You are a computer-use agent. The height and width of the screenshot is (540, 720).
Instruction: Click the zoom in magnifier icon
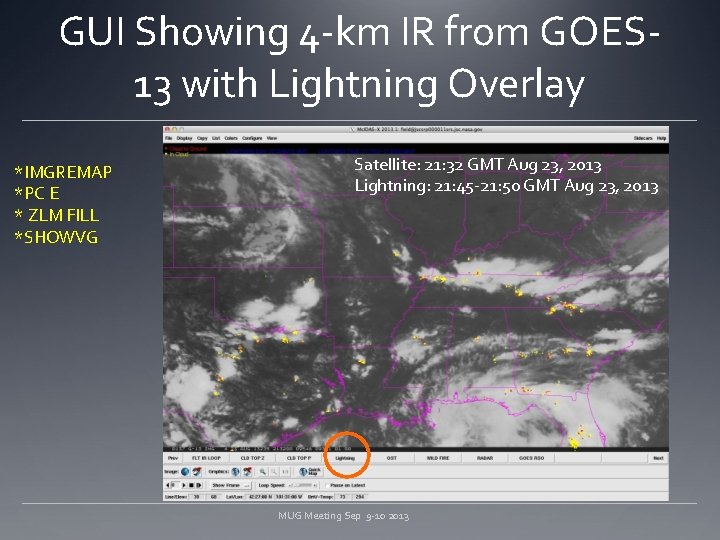263,472
